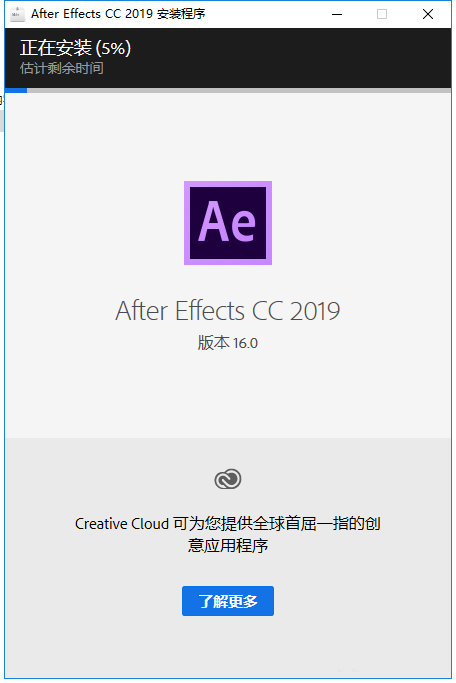Click the Creative Cloud logo icon
Image resolution: width=456 pixels, height=683 pixels.
pos(228,479)
